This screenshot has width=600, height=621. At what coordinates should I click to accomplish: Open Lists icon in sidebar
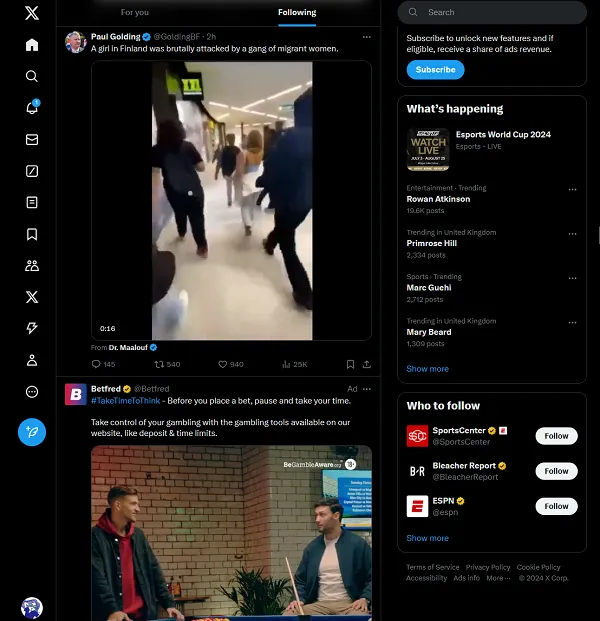click(32, 202)
